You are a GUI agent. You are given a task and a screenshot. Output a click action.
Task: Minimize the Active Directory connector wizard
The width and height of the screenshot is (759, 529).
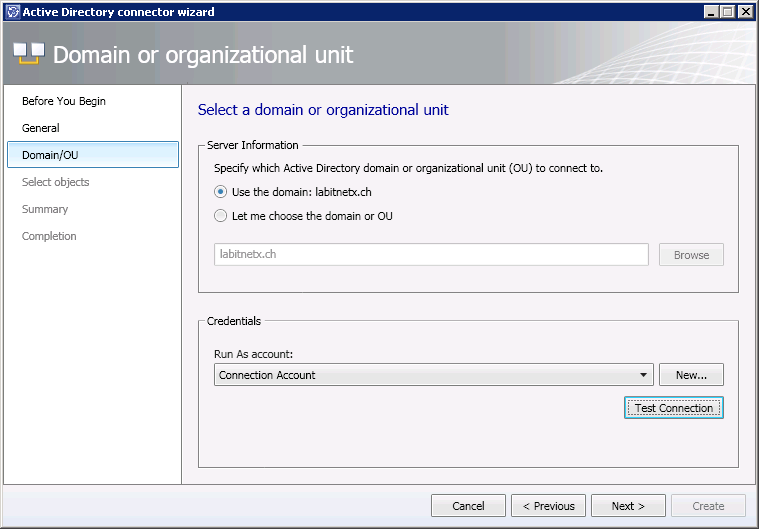711,12
